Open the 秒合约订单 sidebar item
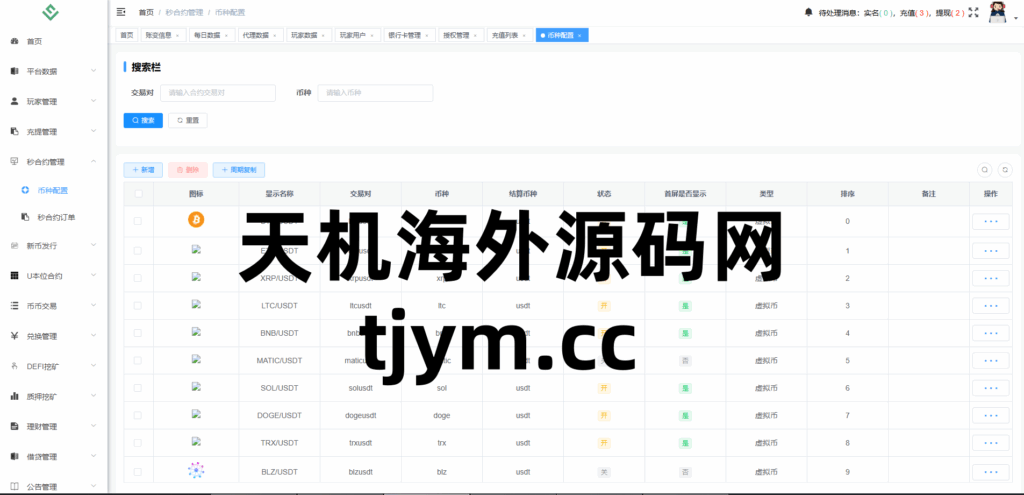 pos(56,216)
